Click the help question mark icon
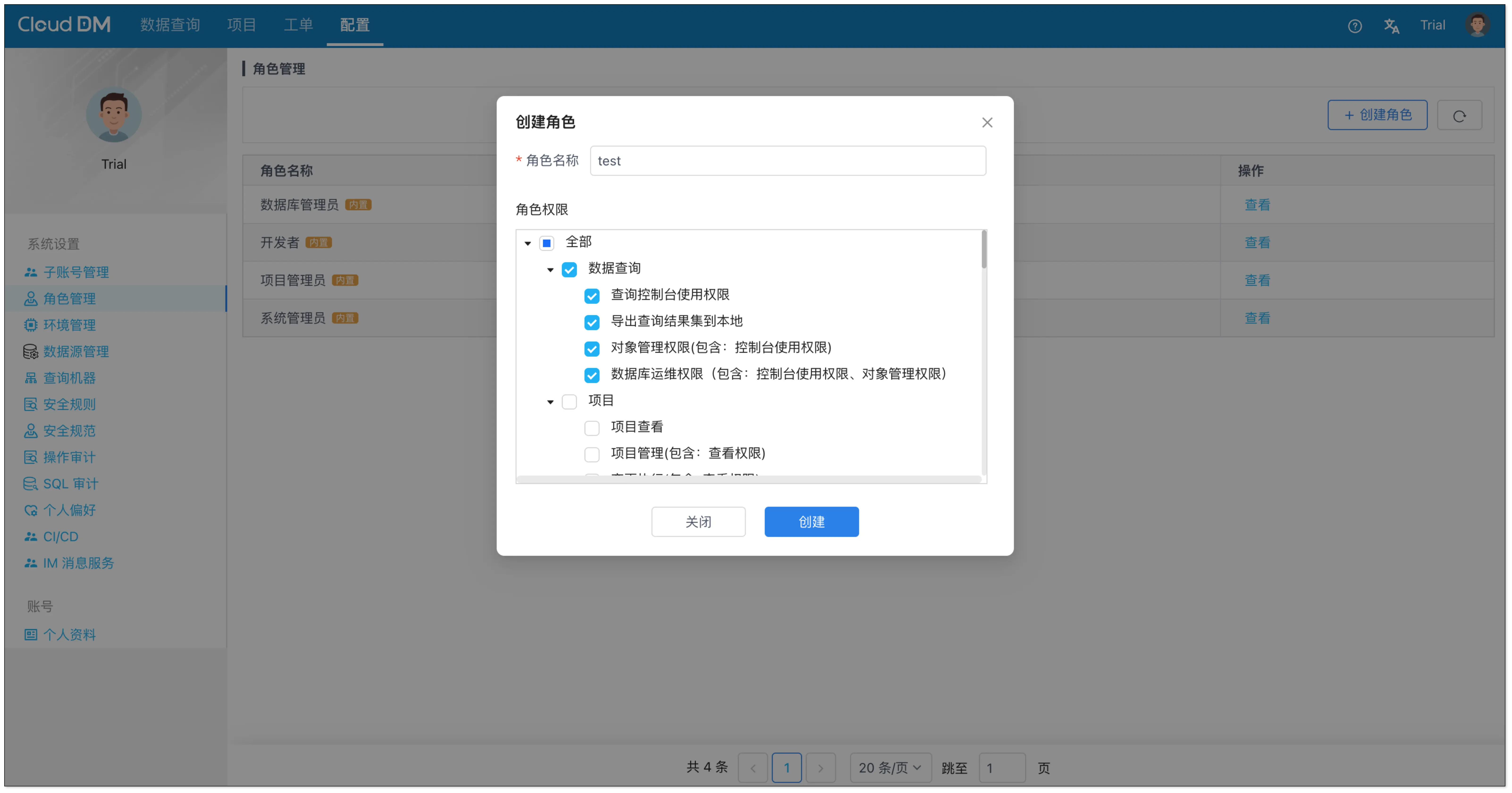The image size is (1512, 793). tap(1354, 26)
